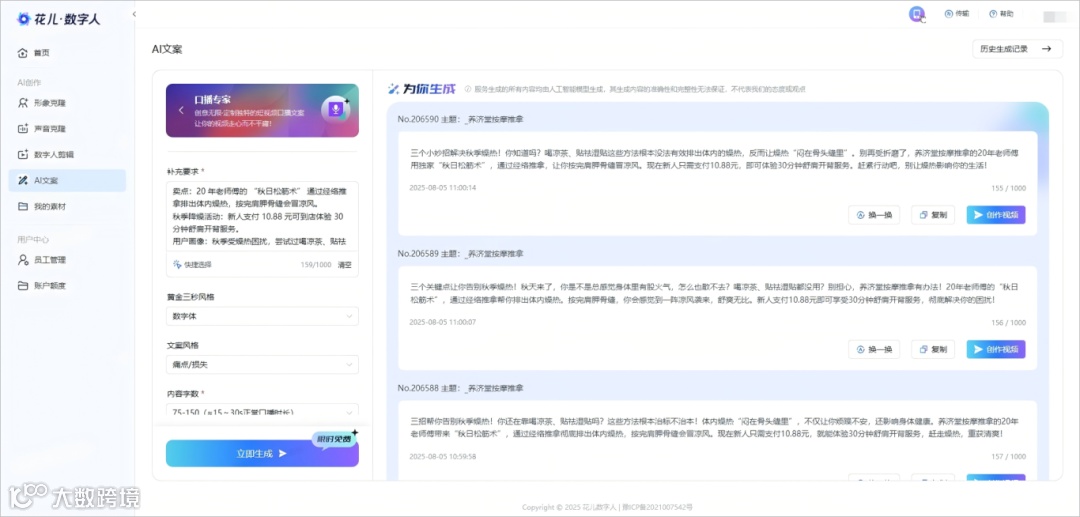This screenshot has height=517, width=1080.
Task: Open the 首页 home icon in sidebar
Action: (x=23, y=53)
